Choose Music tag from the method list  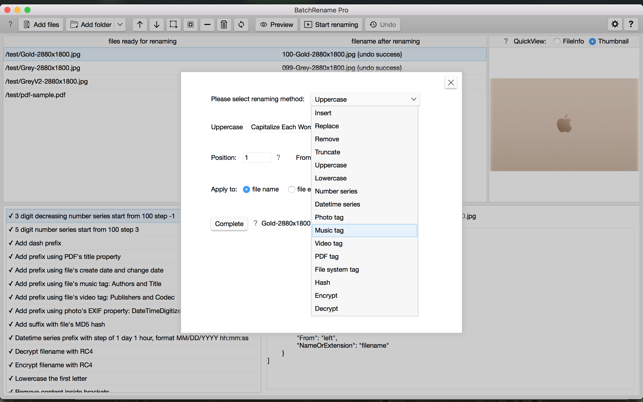(365, 231)
